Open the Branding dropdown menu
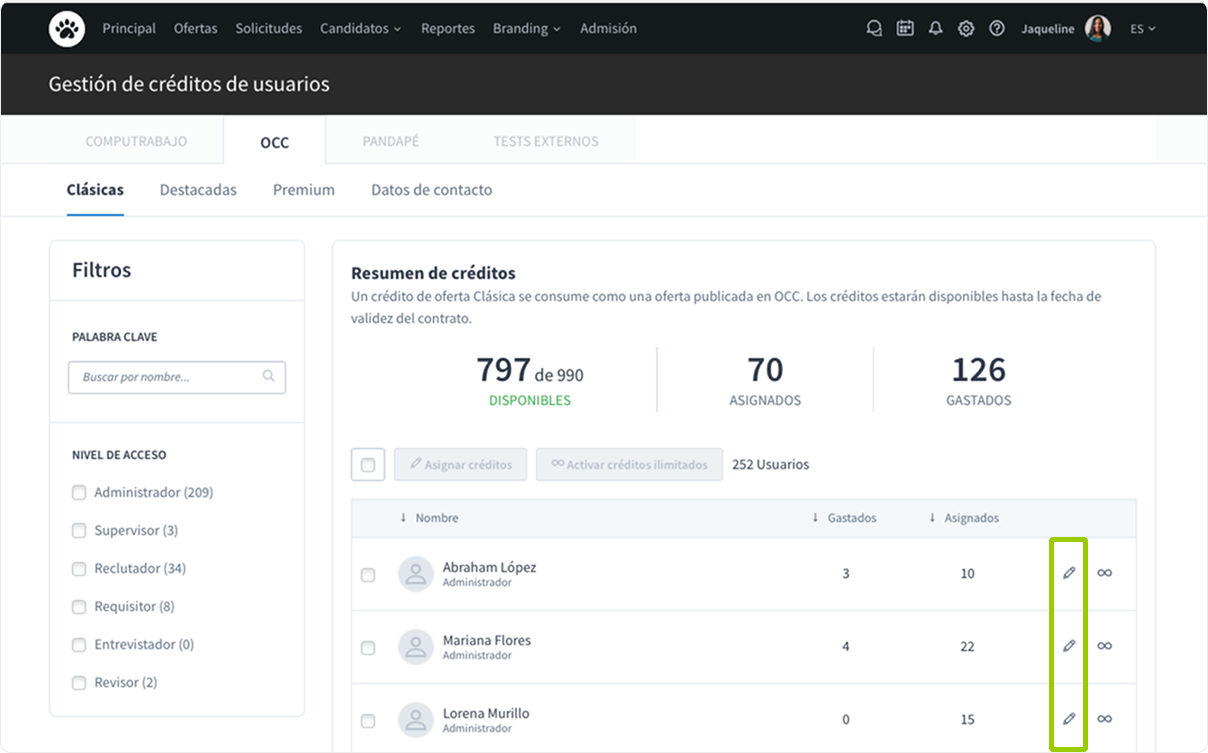This screenshot has height=753, width=1208. click(x=527, y=29)
